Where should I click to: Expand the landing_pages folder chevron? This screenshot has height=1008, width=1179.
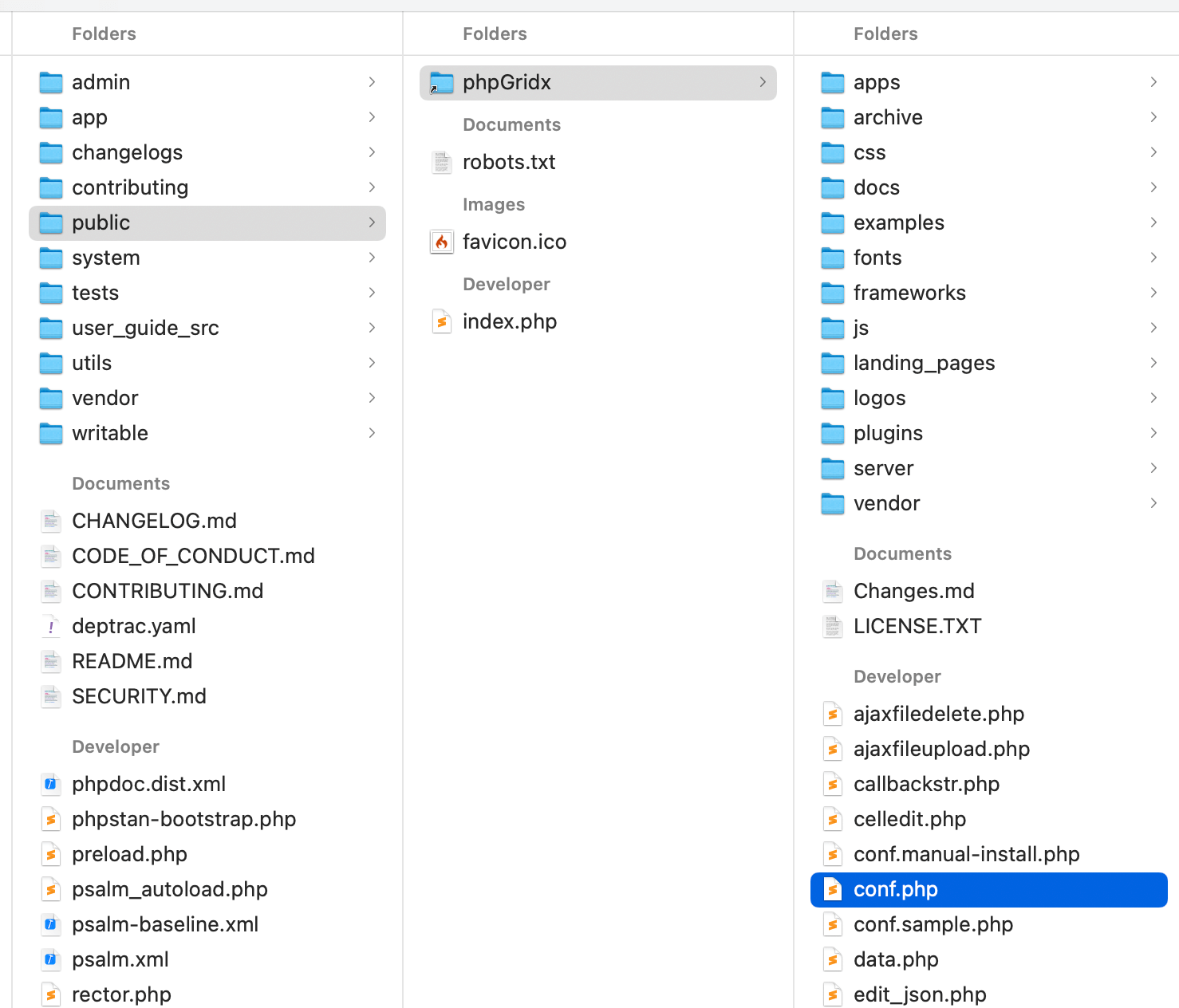tap(1153, 363)
